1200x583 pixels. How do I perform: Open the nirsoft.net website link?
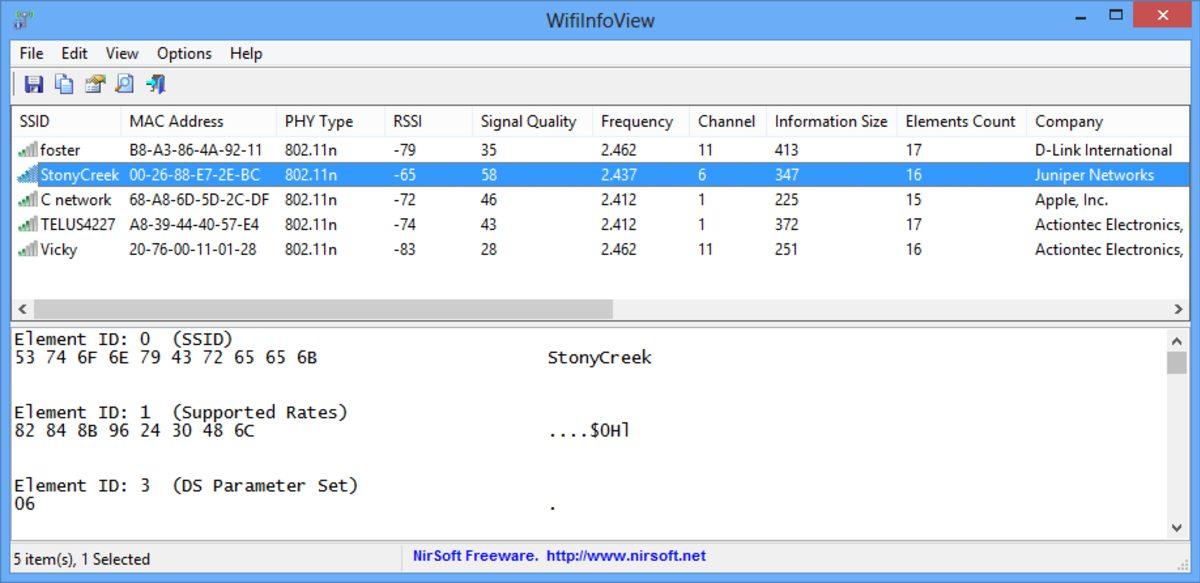coord(625,556)
